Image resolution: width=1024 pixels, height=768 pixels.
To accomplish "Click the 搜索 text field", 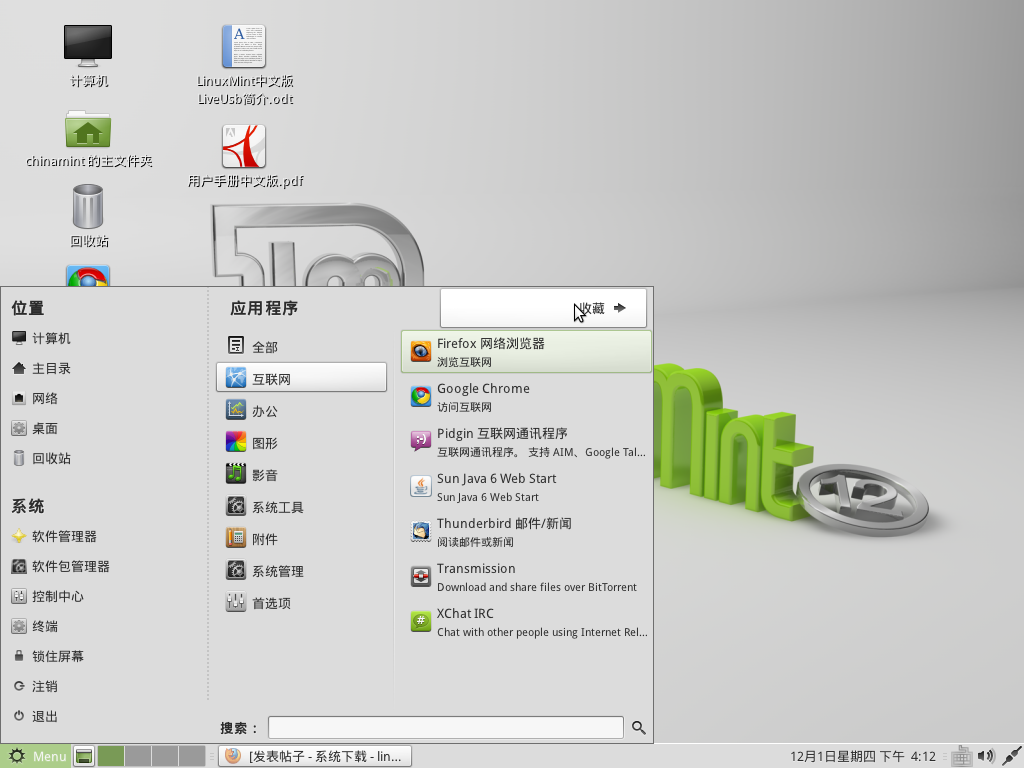I will pyautogui.click(x=445, y=728).
